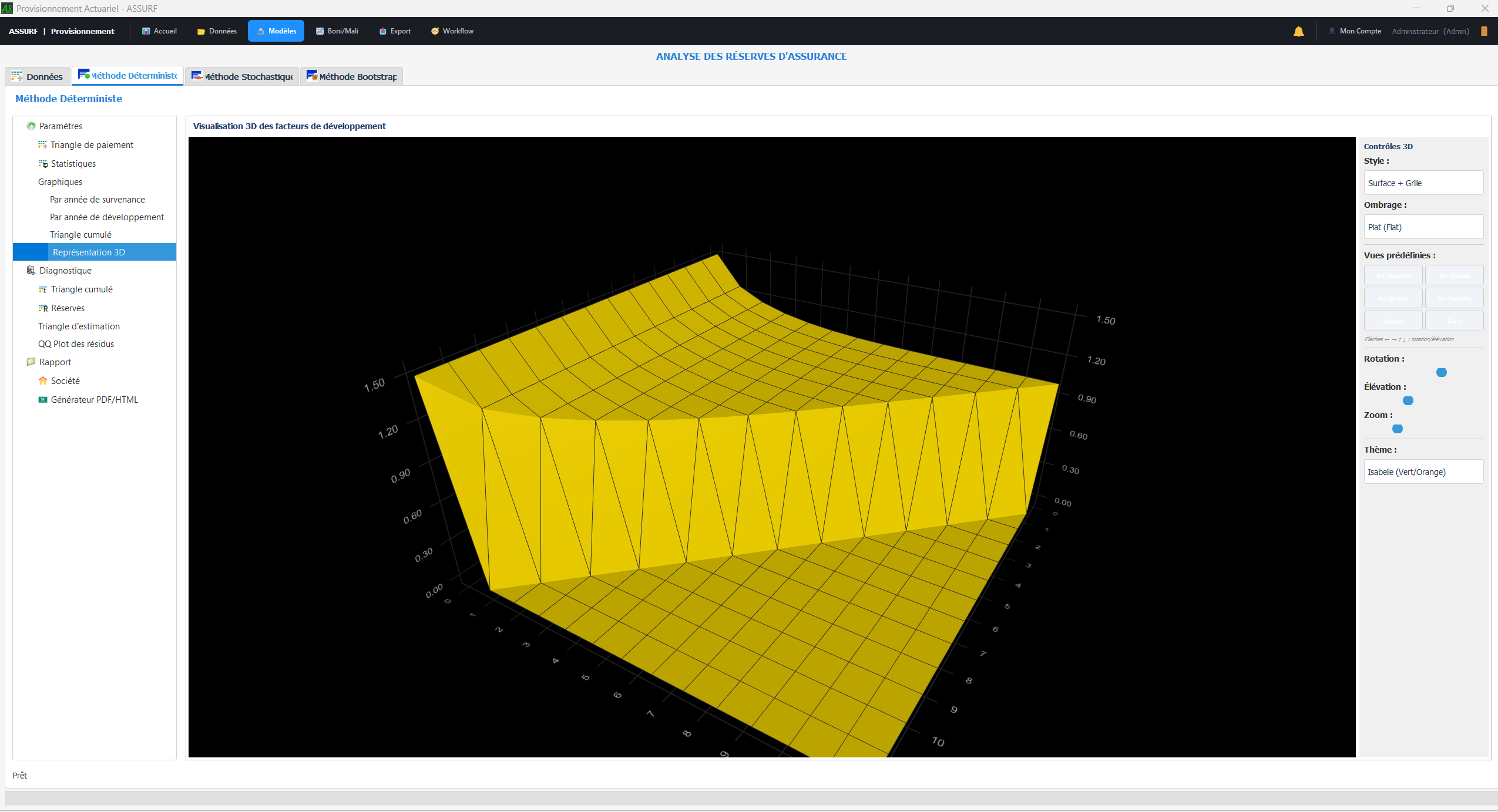Screen dimensions: 1498x812
Task: Click the Société house icon
Action: click(x=43, y=380)
